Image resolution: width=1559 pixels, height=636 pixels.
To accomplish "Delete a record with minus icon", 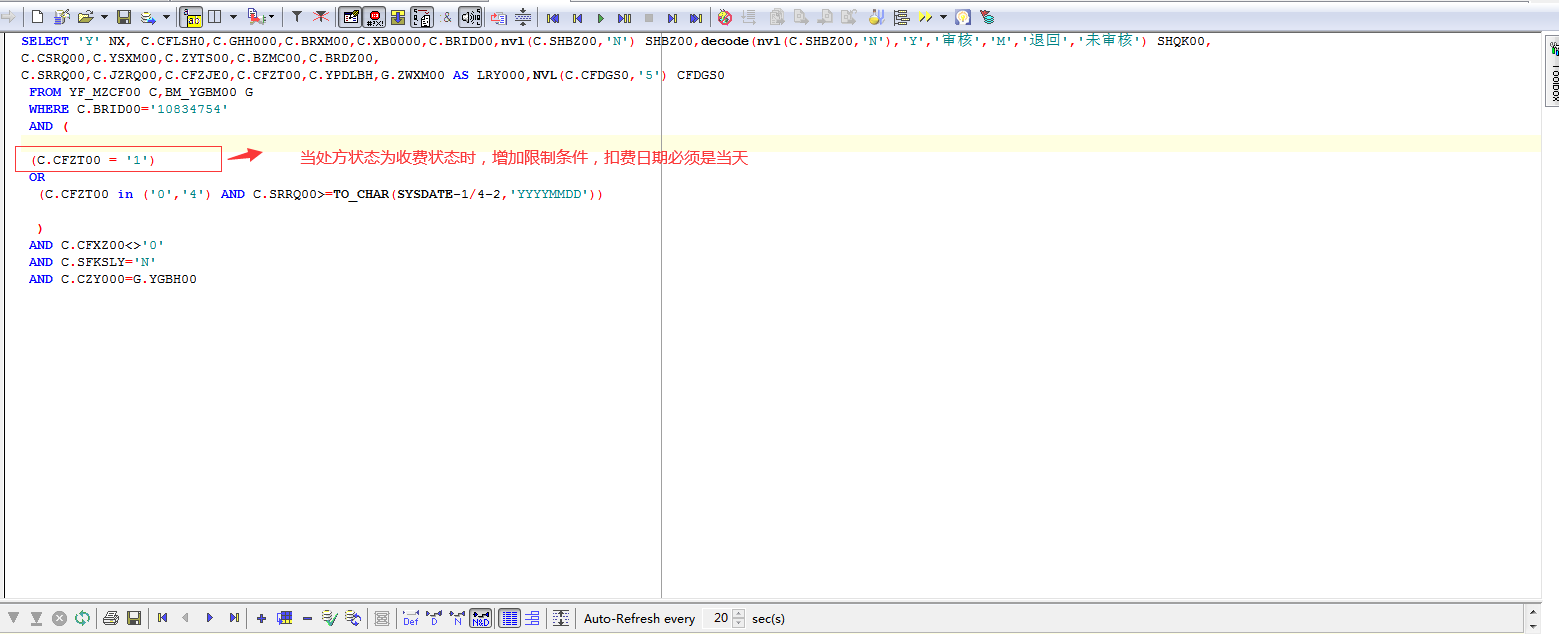I will coord(307,618).
